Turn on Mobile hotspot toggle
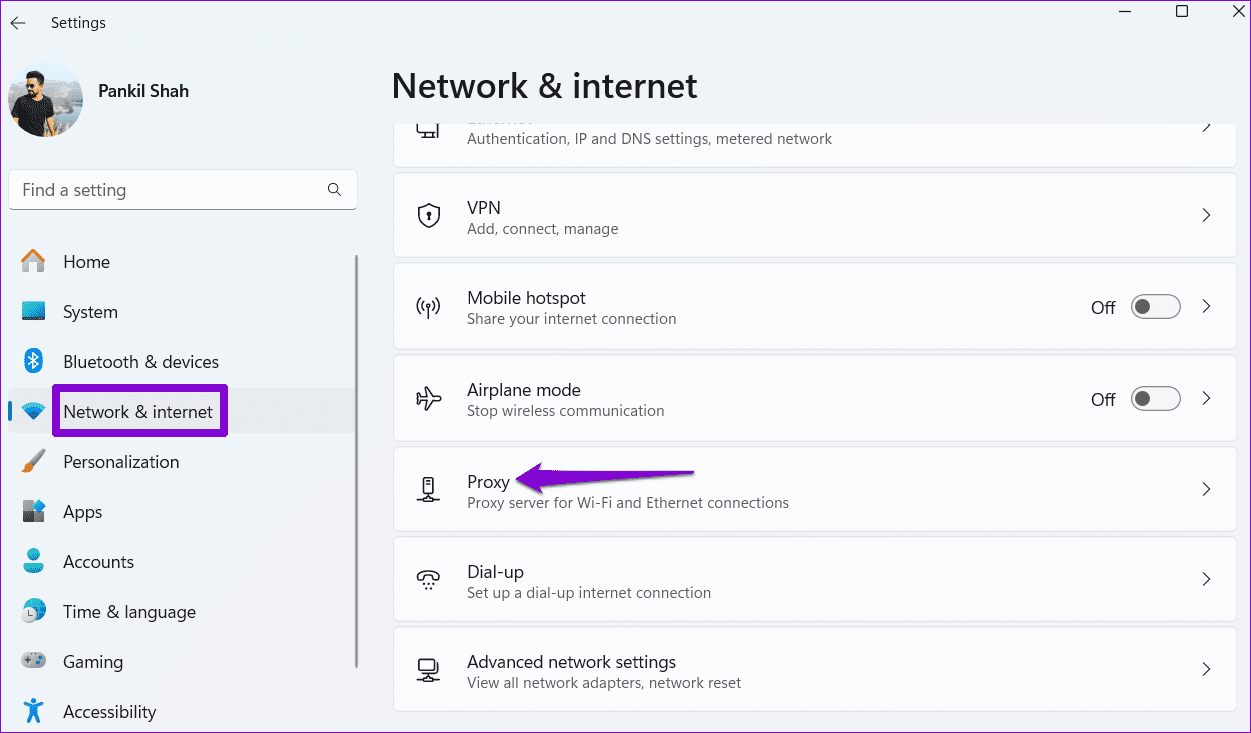The width and height of the screenshot is (1251, 733). click(1155, 307)
